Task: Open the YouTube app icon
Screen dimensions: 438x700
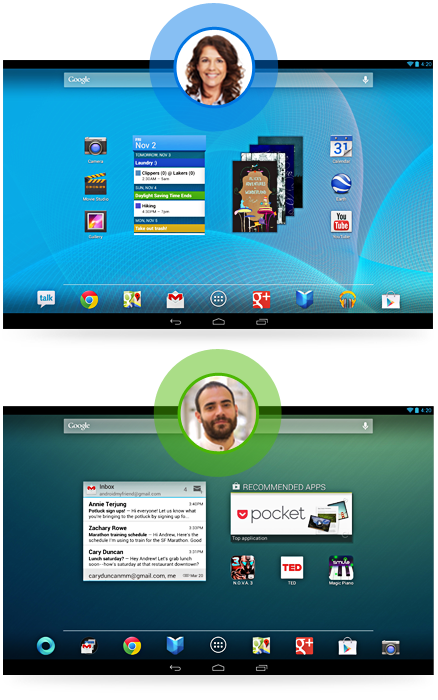Action: coord(341,221)
